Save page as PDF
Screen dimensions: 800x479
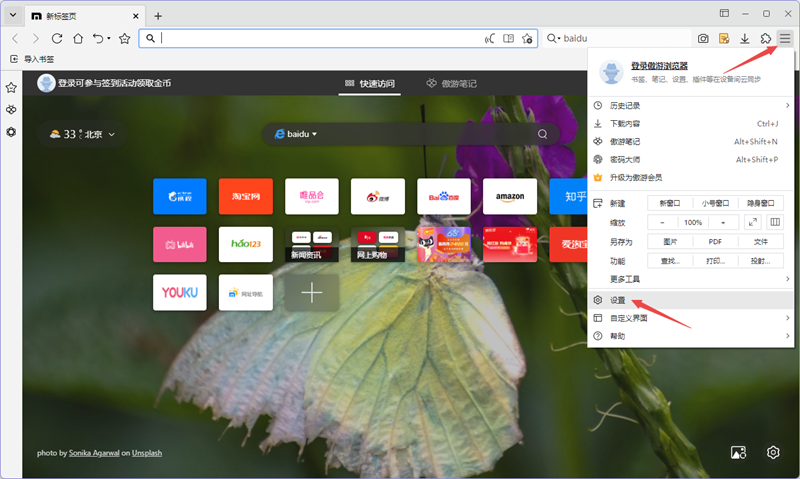pos(715,242)
